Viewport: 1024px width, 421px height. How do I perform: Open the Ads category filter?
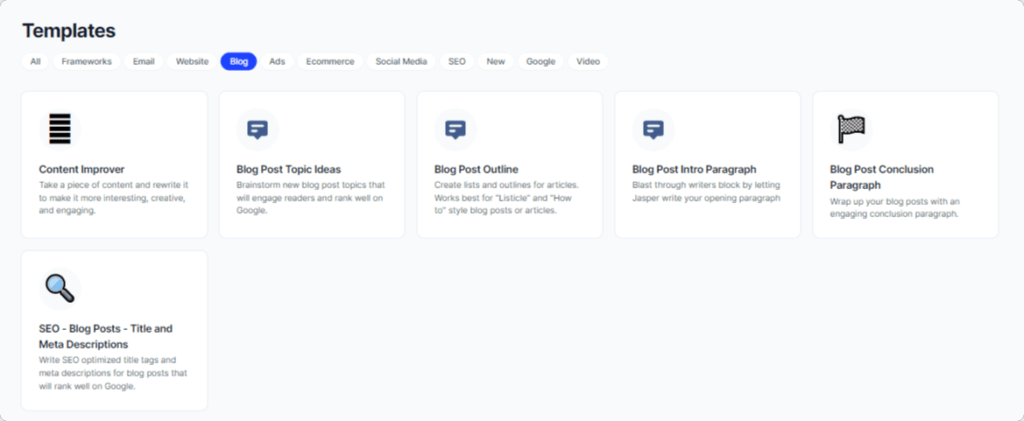click(277, 61)
